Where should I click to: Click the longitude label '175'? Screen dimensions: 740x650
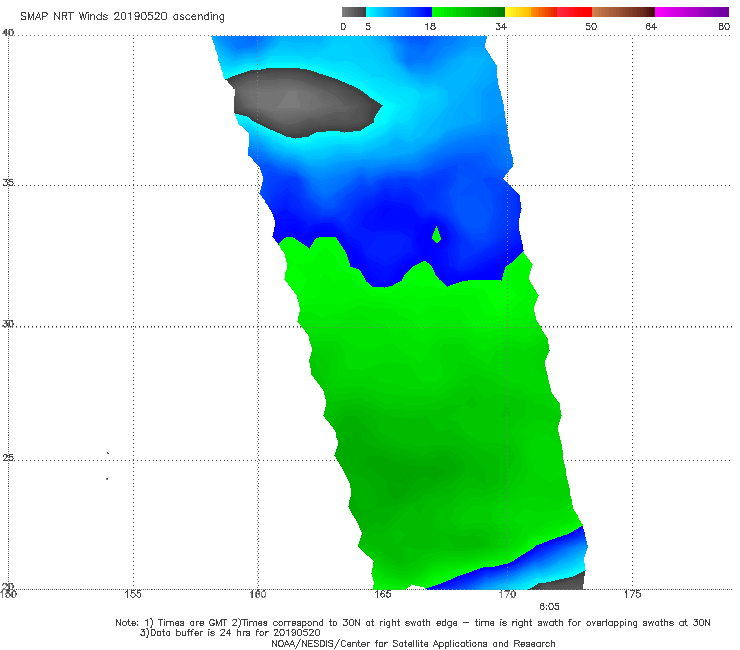(x=632, y=594)
